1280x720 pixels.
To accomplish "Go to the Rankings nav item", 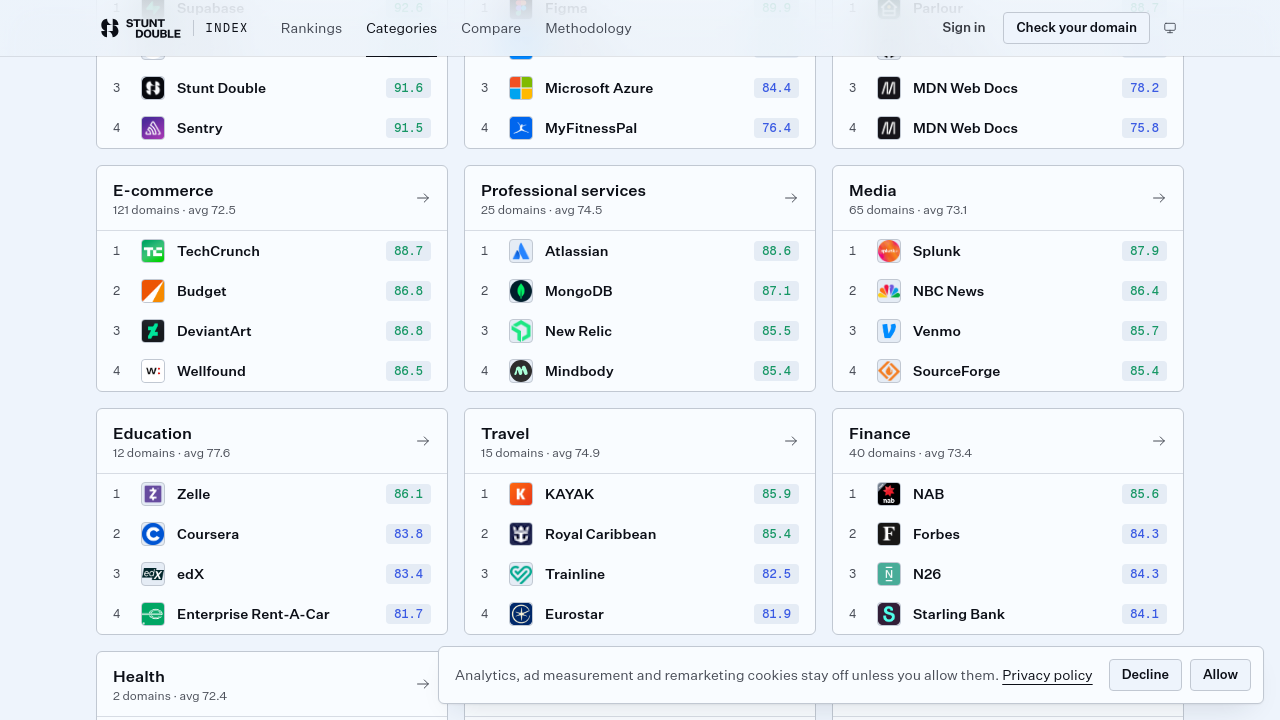I will click(x=311, y=28).
